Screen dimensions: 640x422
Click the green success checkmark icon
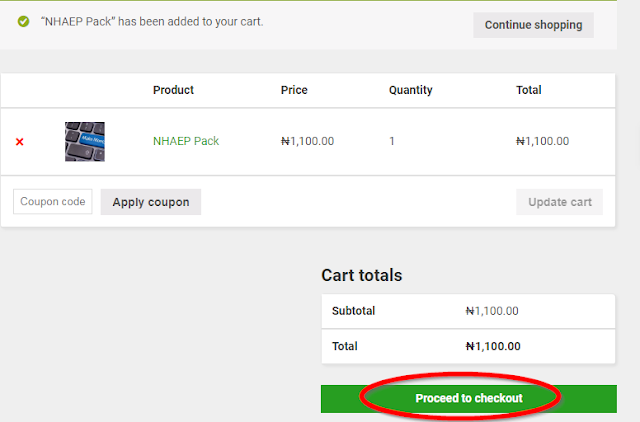click(23, 21)
